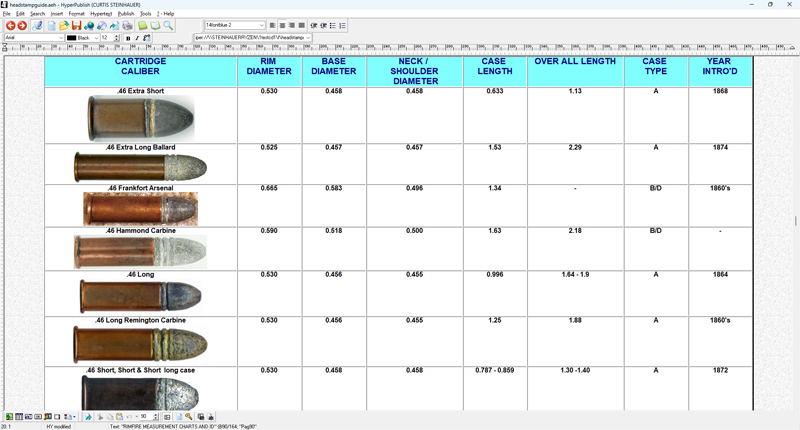The height and width of the screenshot is (430, 800).
Task: Open the Hypertext menu
Action: click(x=103, y=14)
